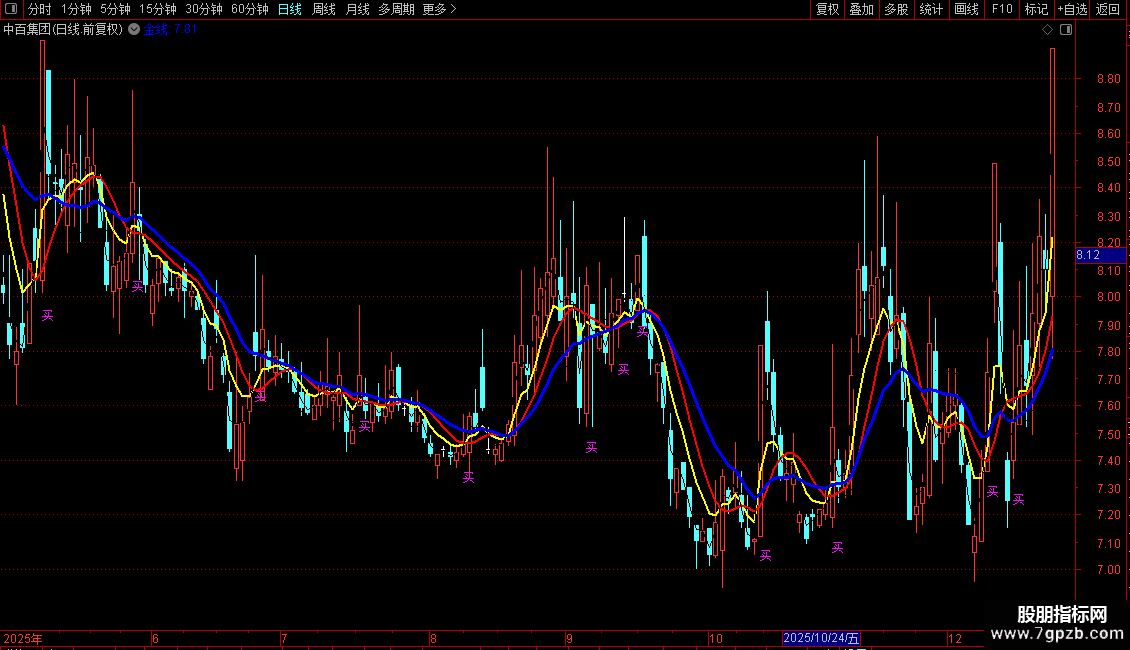Open the 统计 statistics tool

931,9
